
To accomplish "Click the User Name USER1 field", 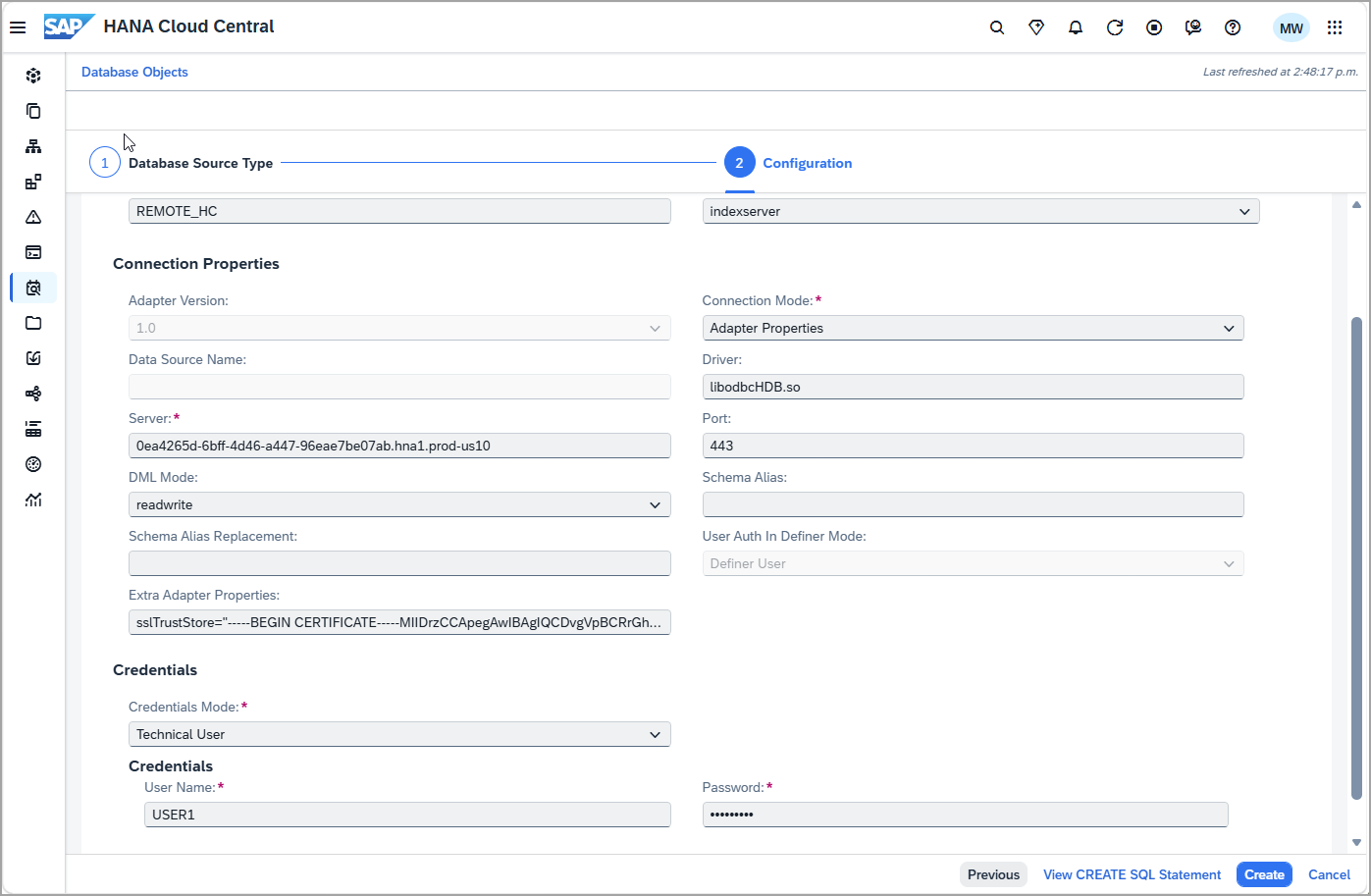I will pyautogui.click(x=407, y=815).
